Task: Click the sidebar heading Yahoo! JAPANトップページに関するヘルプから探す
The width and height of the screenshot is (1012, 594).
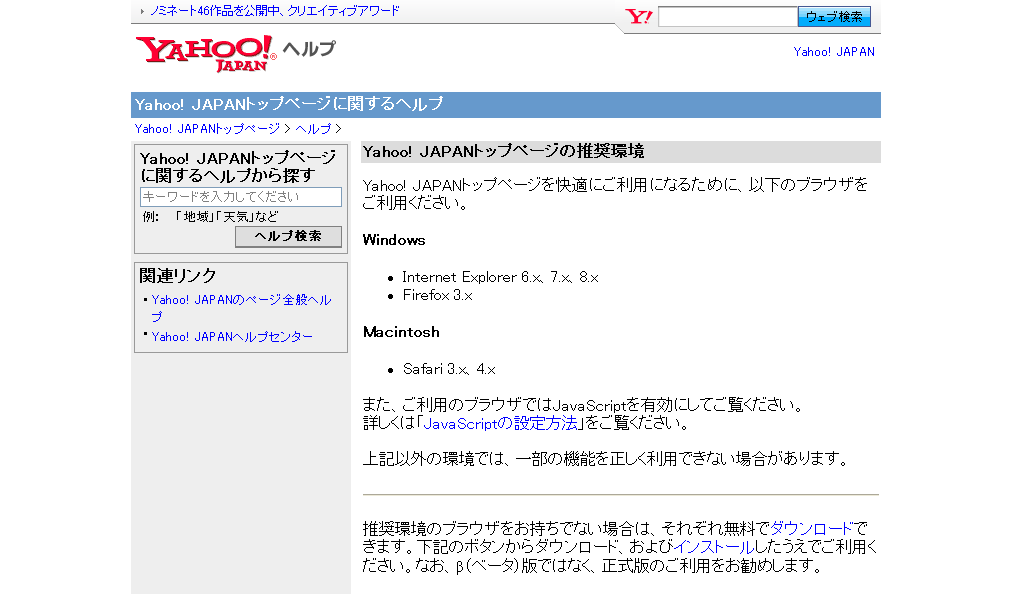Action: coord(238,167)
